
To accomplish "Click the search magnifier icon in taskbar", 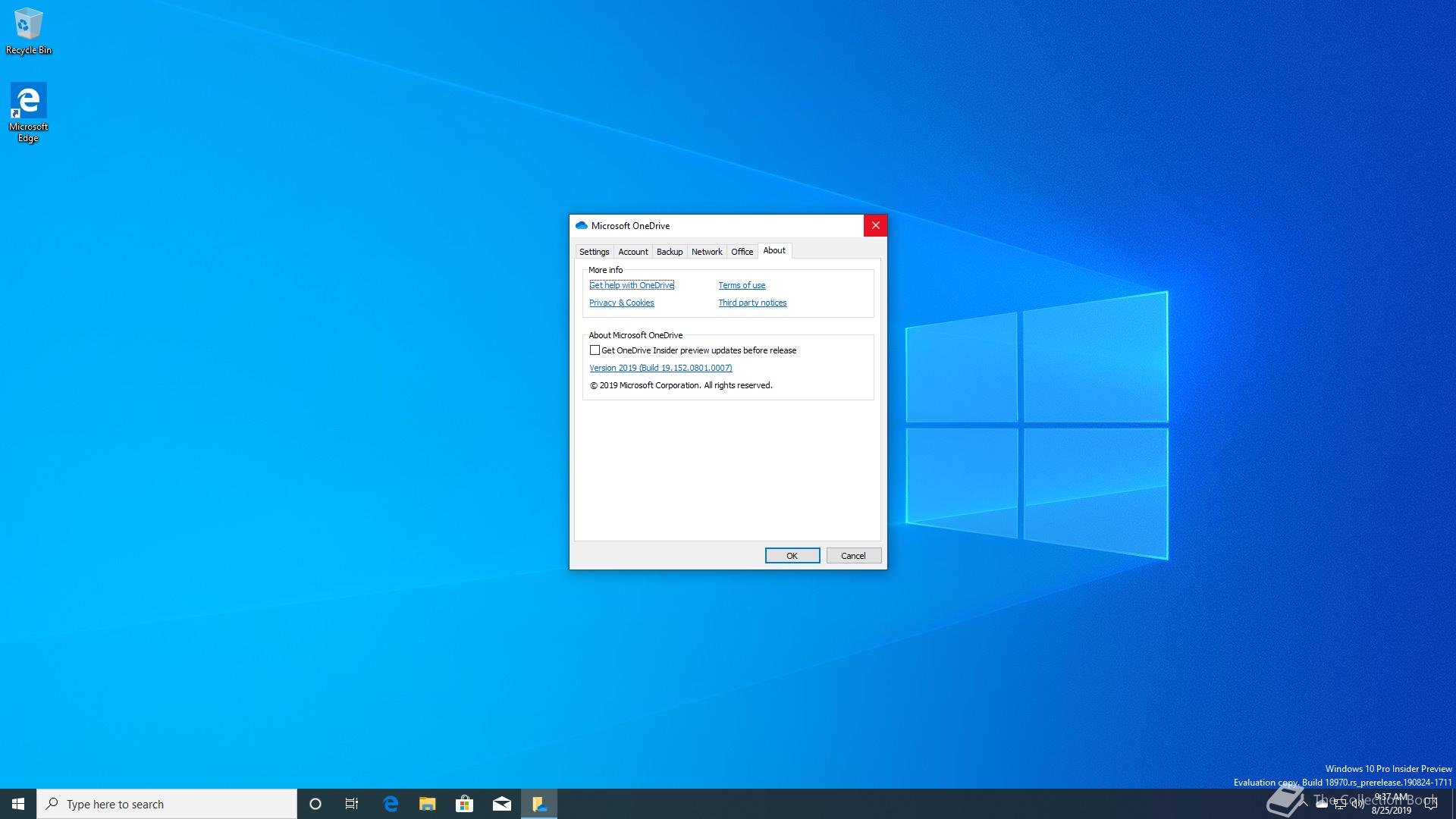I will 52,804.
